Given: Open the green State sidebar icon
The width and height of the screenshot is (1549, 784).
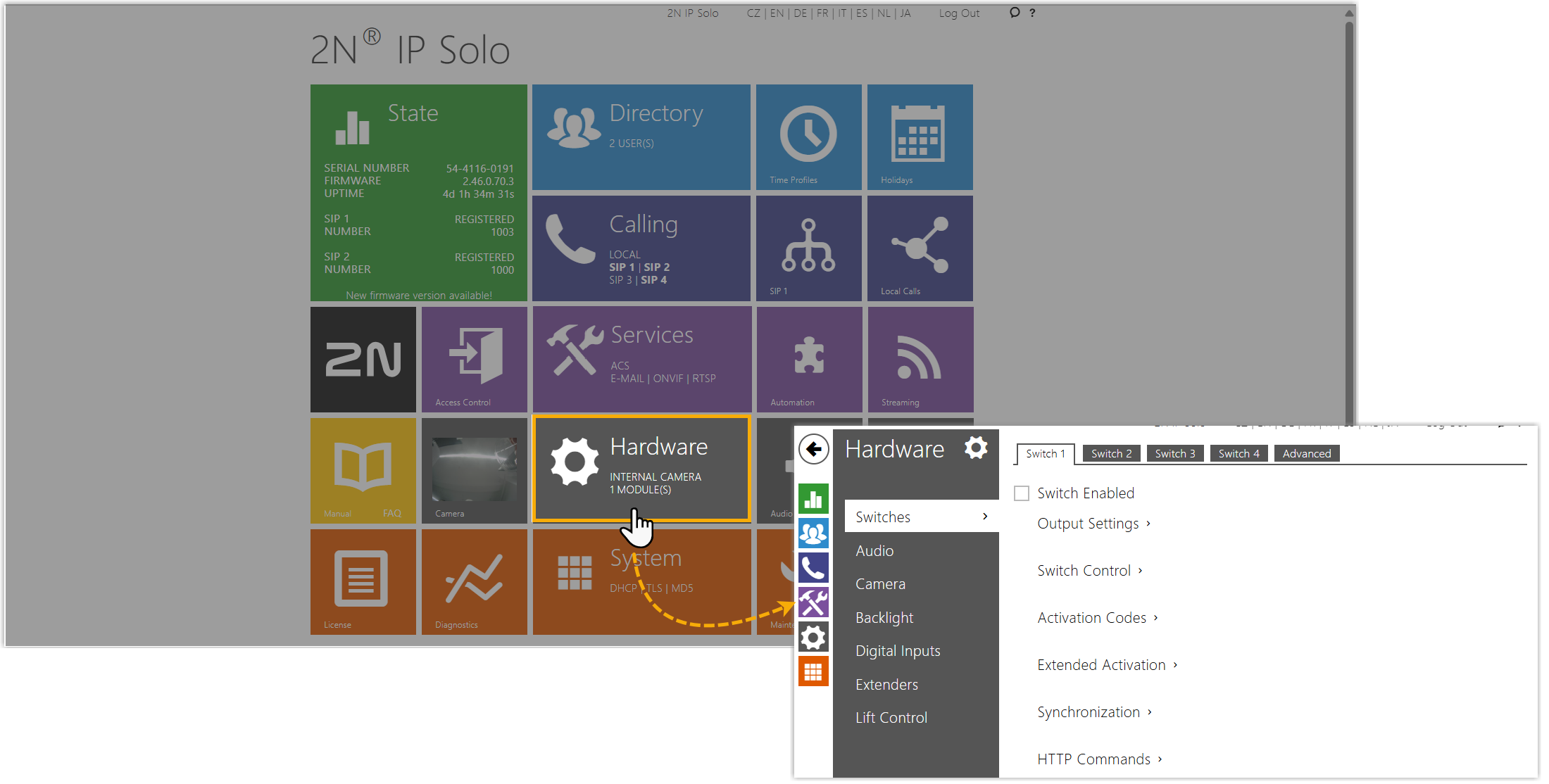Looking at the screenshot, I should click(813, 499).
